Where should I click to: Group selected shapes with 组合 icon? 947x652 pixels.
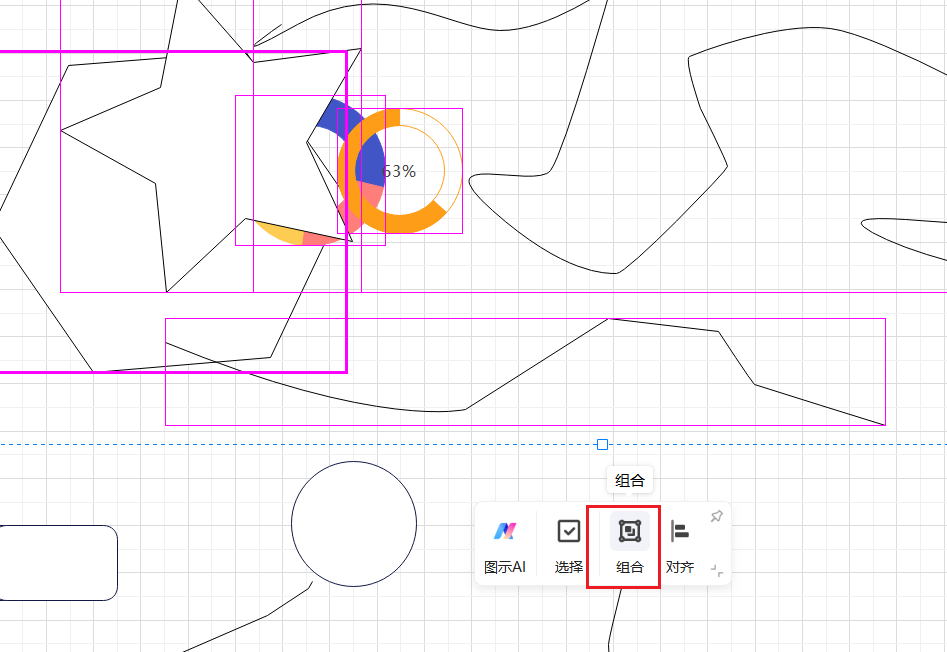point(630,532)
